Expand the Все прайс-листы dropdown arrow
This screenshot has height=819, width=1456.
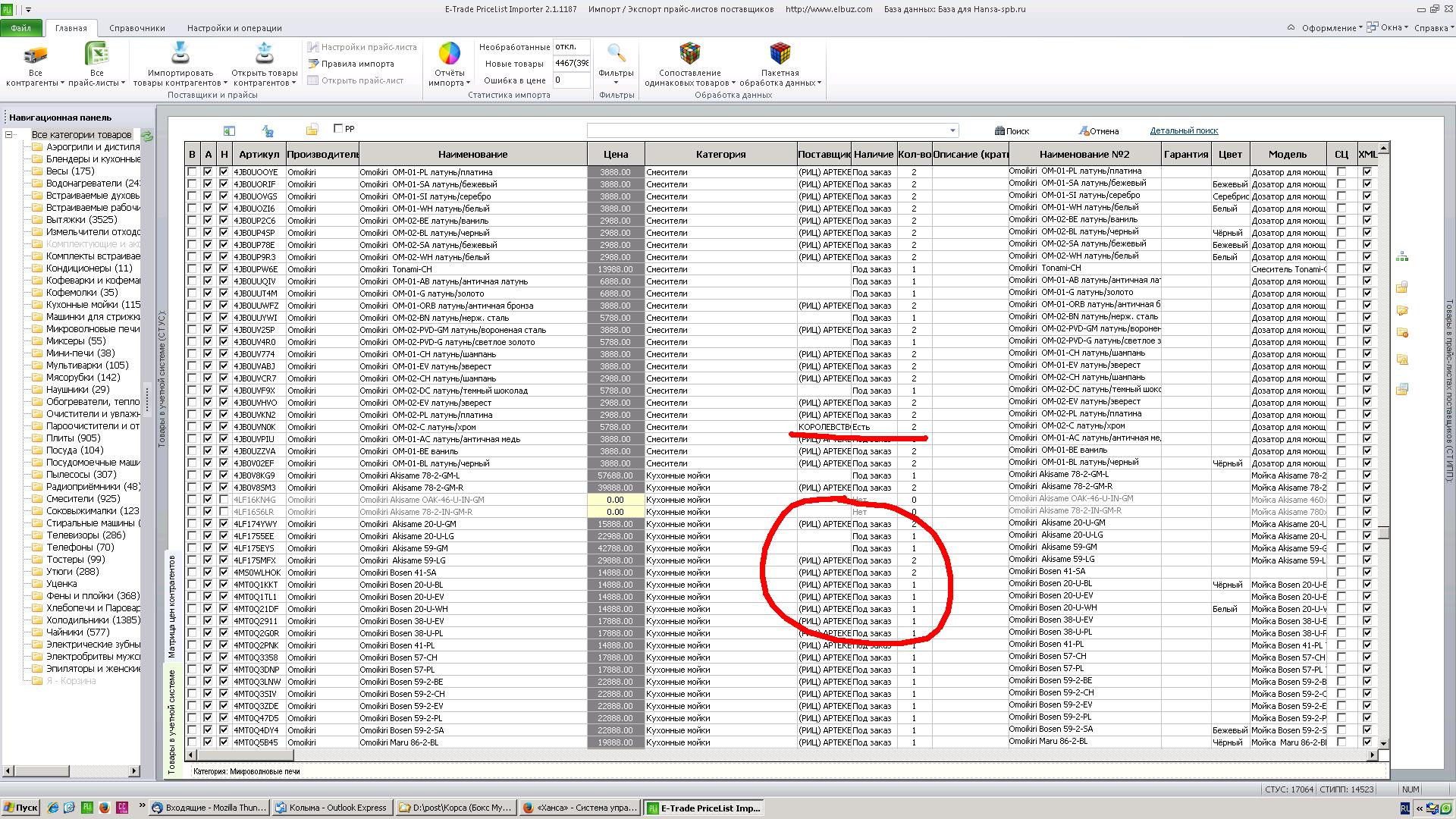point(123,83)
